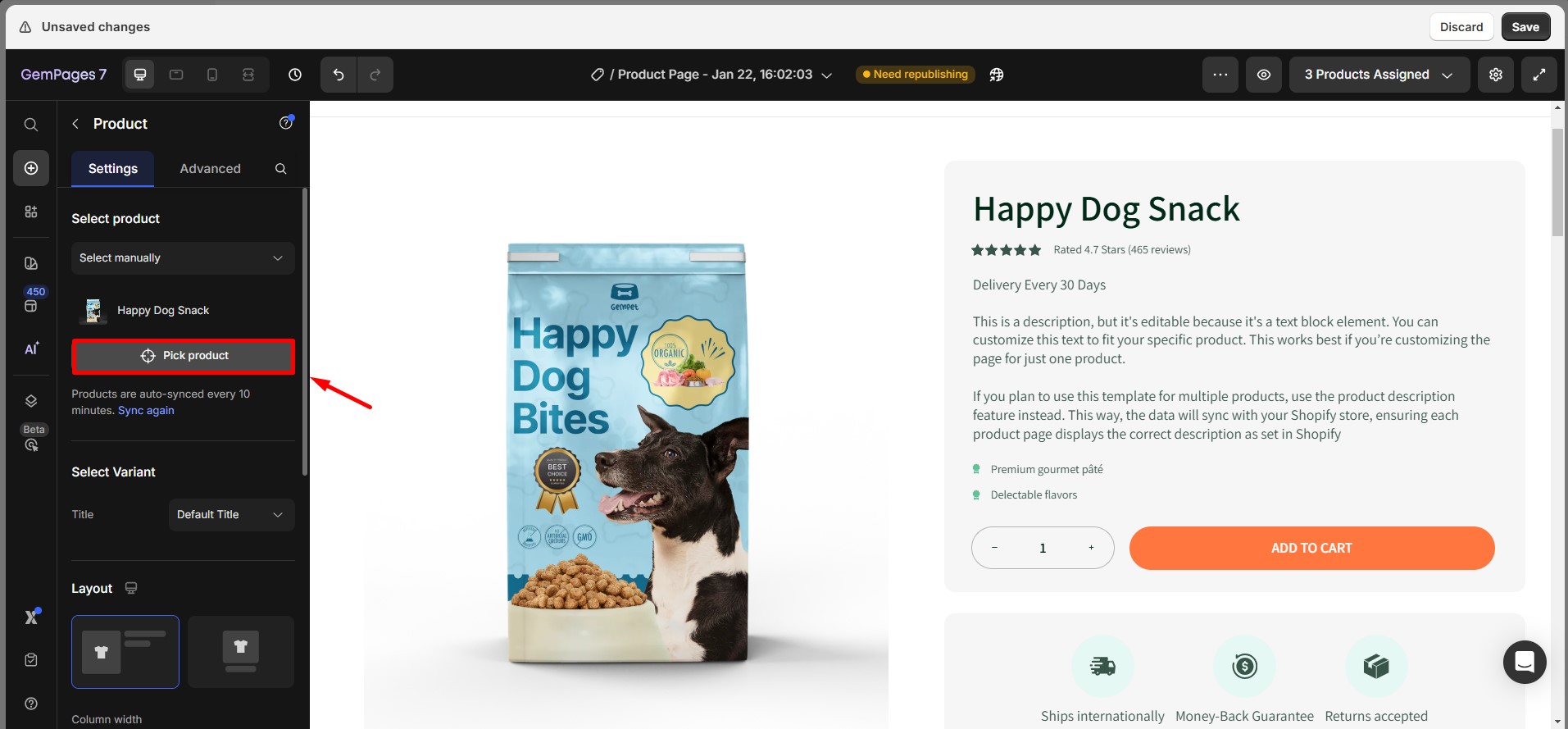
Task: Open version history clock icon
Action: coord(295,75)
